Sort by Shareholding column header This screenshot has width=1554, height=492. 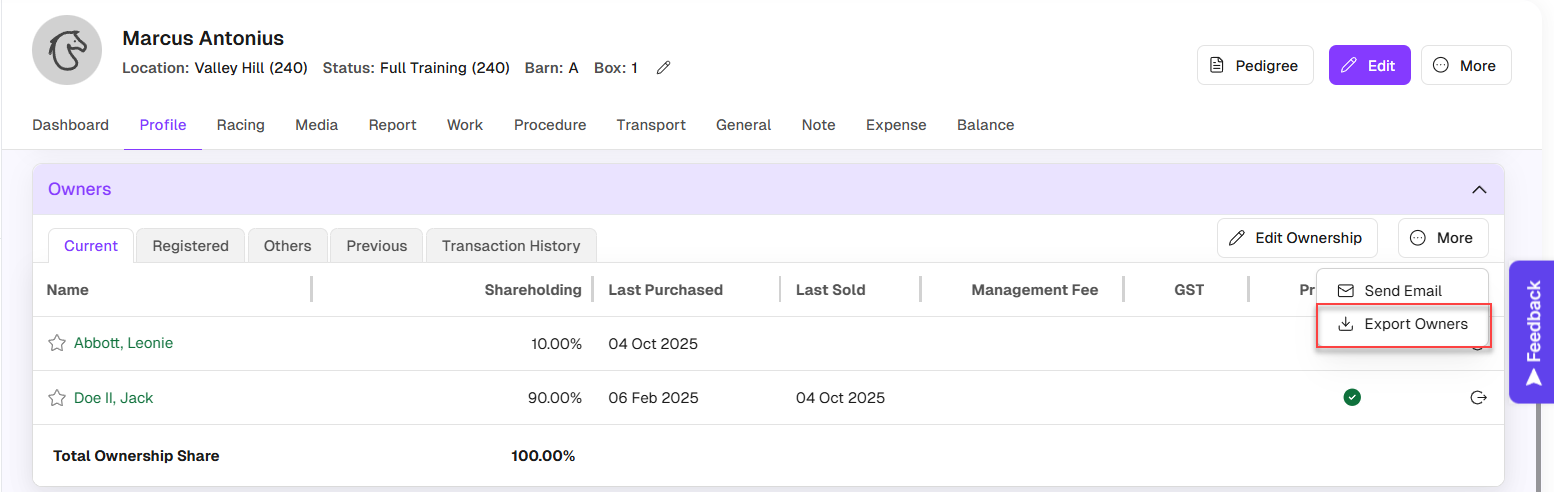pyautogui.click(x=532, y=290)
